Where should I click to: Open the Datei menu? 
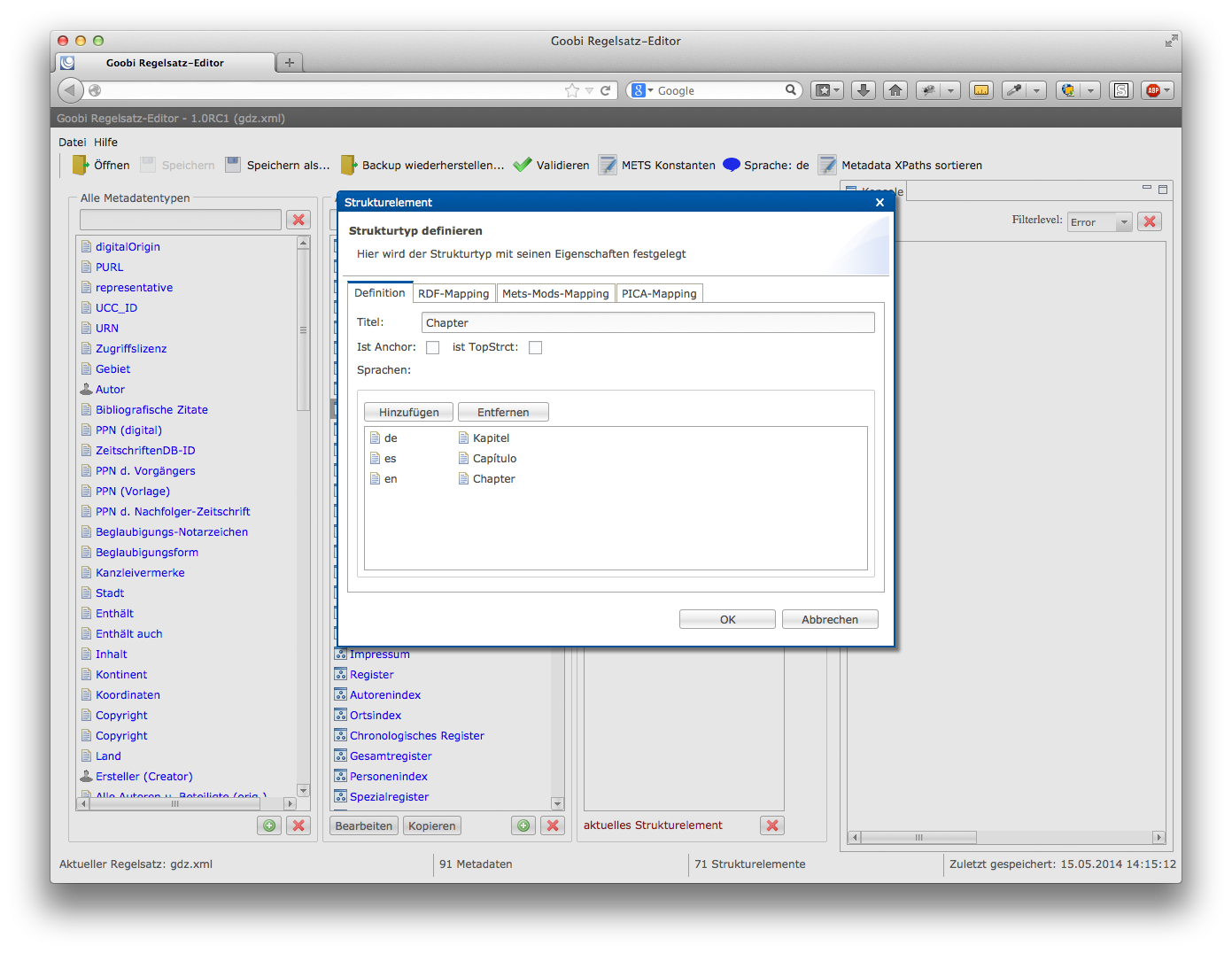coord(73,142)
